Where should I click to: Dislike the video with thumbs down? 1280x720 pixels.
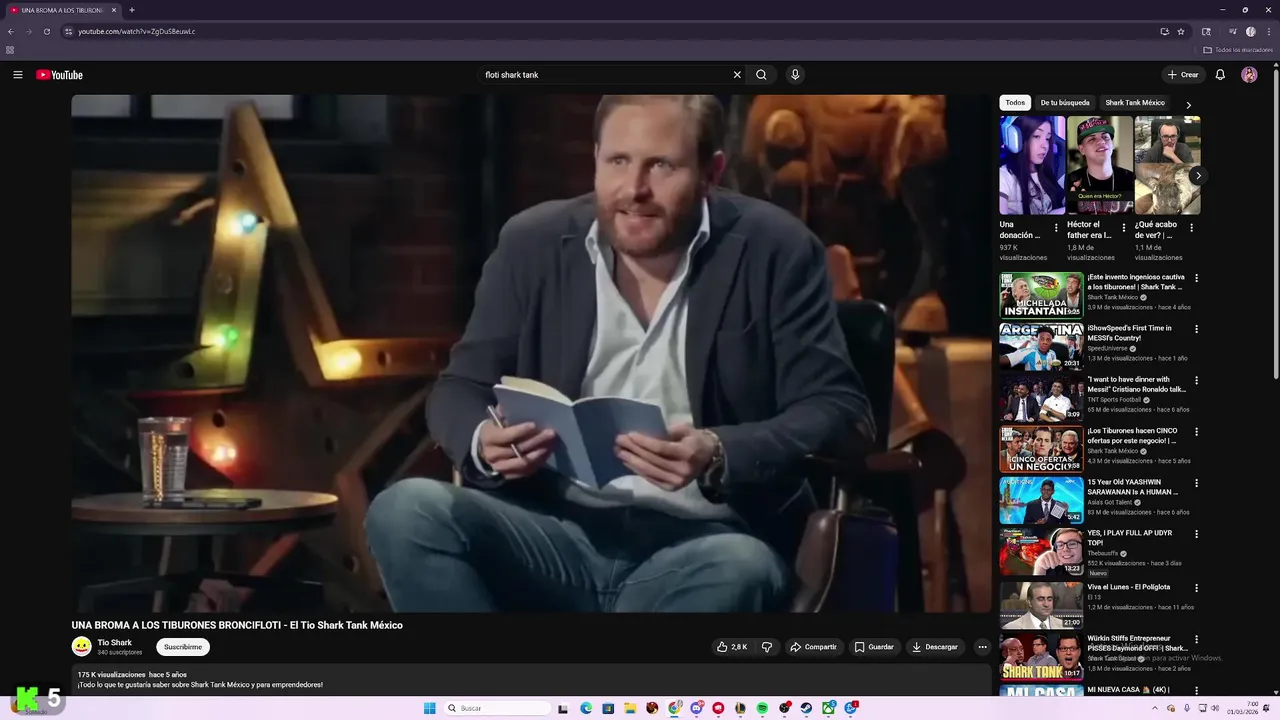767,647
